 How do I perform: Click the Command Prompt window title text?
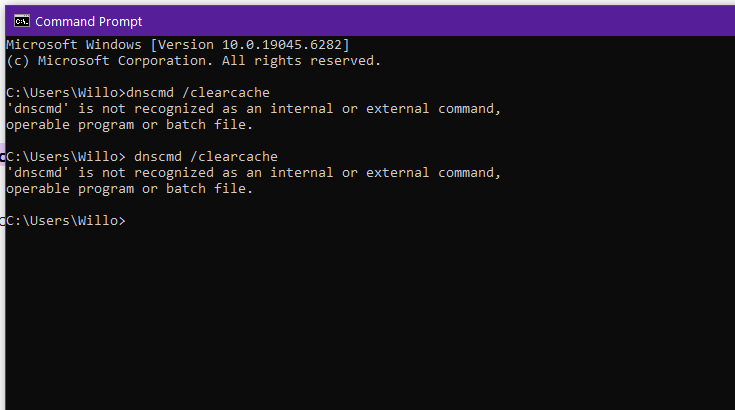point(89,22)
